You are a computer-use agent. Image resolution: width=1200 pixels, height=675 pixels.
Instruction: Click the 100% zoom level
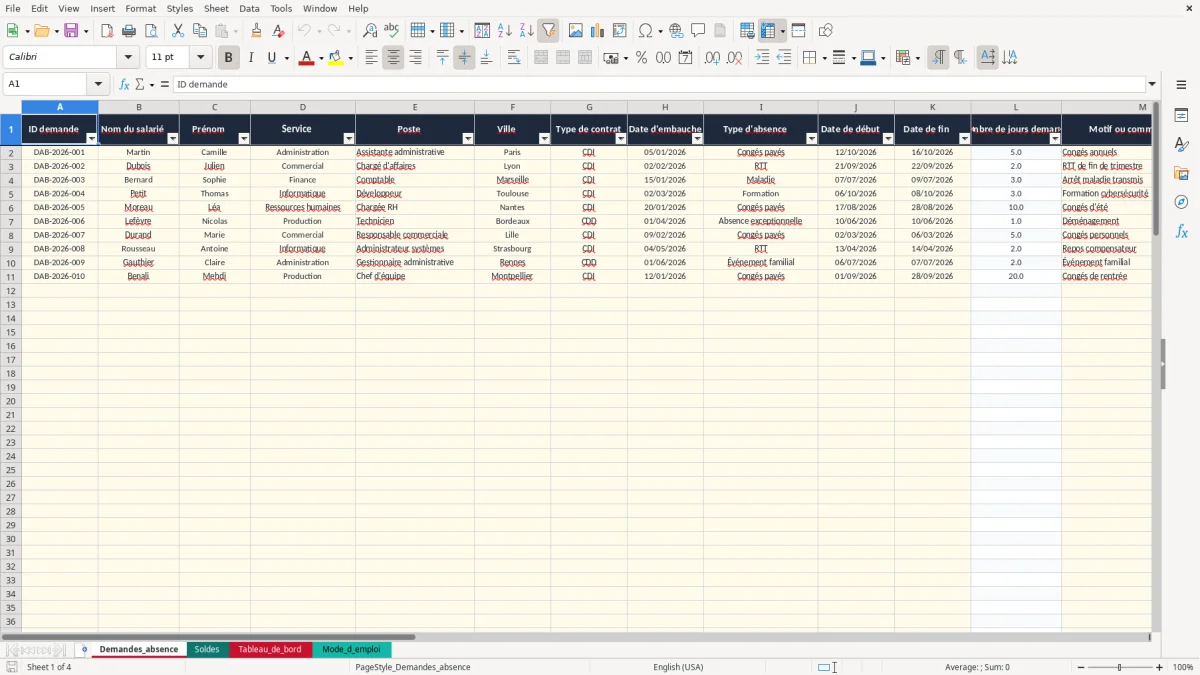point(1183,667)
